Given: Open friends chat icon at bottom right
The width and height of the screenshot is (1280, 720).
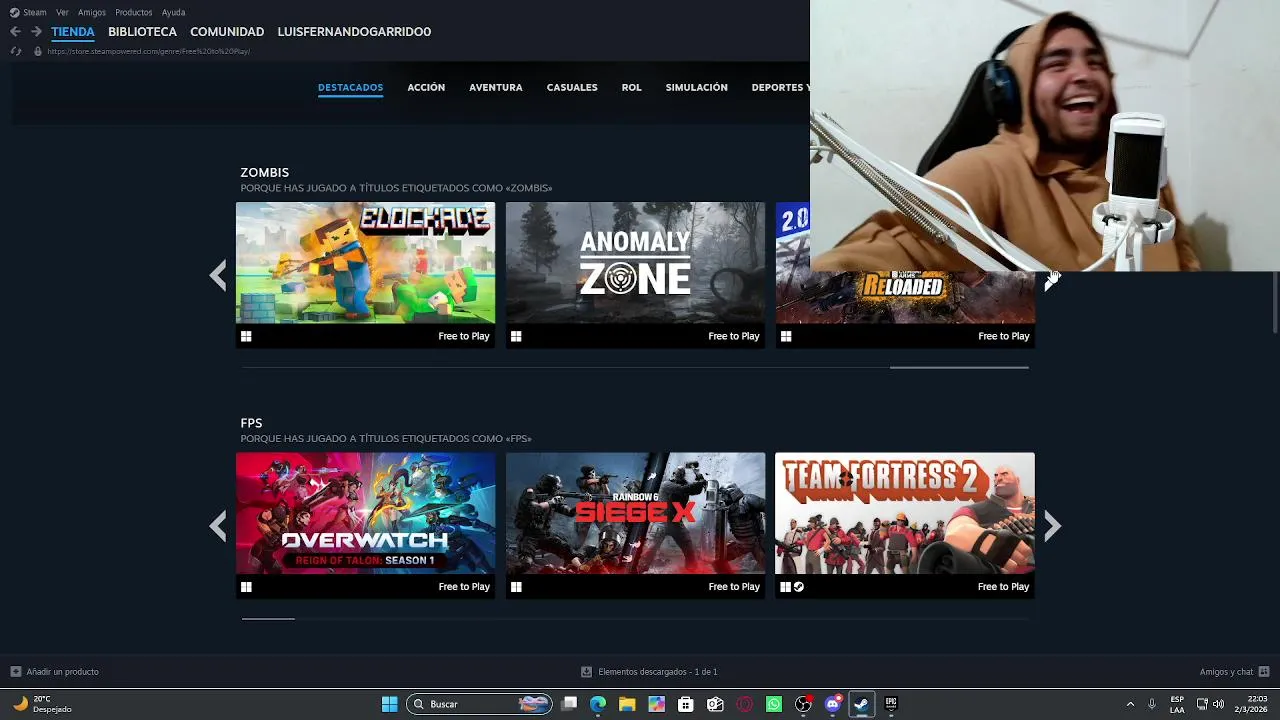Looking at the screenshot, I should pos(1264,672).
